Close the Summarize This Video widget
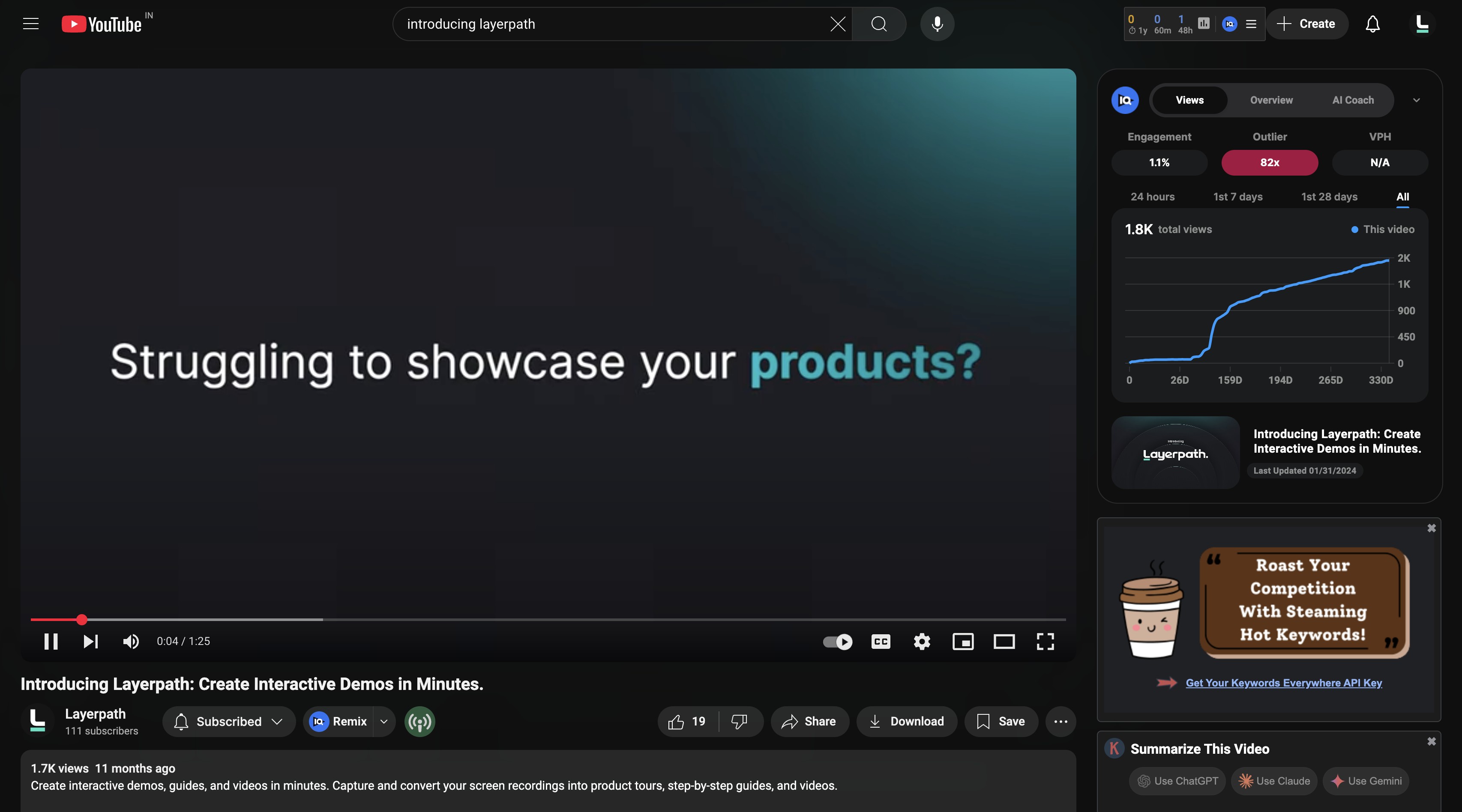 1431,741
